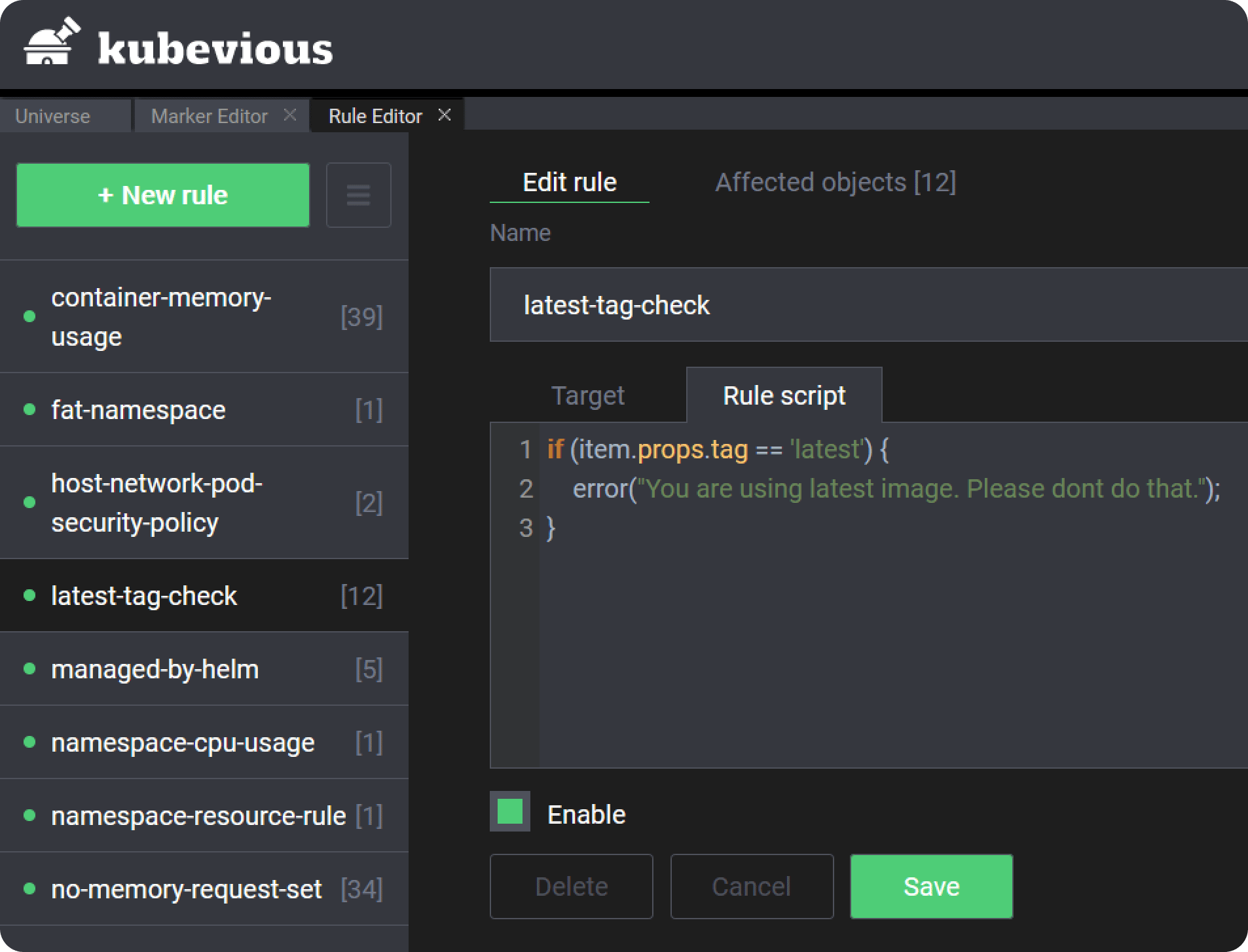
Task: Click green status dot of managed-by-helm
Action: (x=29, y=668)
